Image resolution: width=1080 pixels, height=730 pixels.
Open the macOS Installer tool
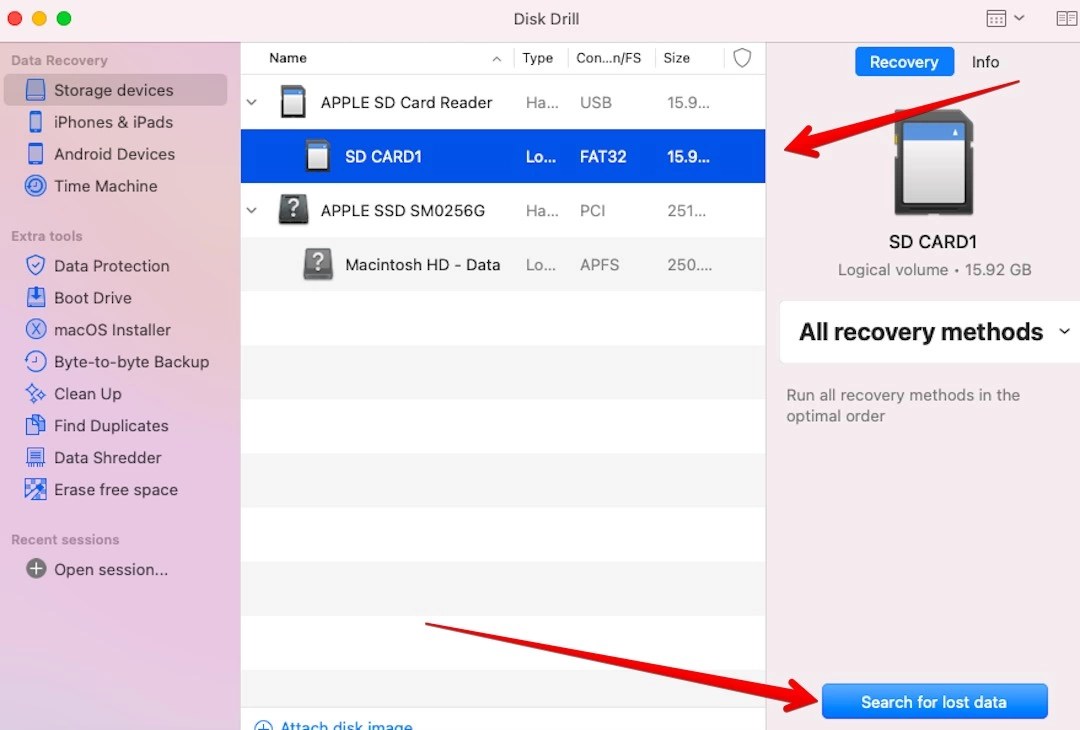tap(112, 330)
